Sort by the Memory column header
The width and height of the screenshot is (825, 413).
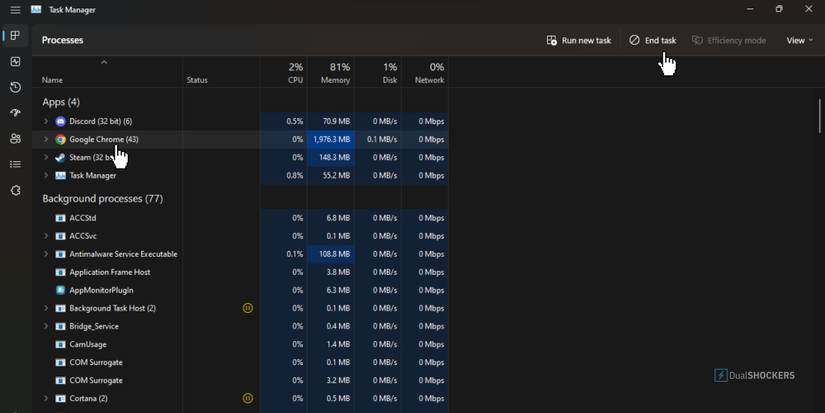pyautogui.click(x=331, y=73)
